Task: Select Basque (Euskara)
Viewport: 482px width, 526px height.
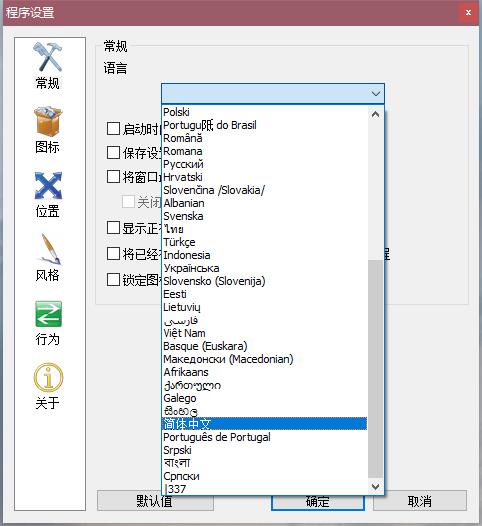Action: tap(265, 346)
